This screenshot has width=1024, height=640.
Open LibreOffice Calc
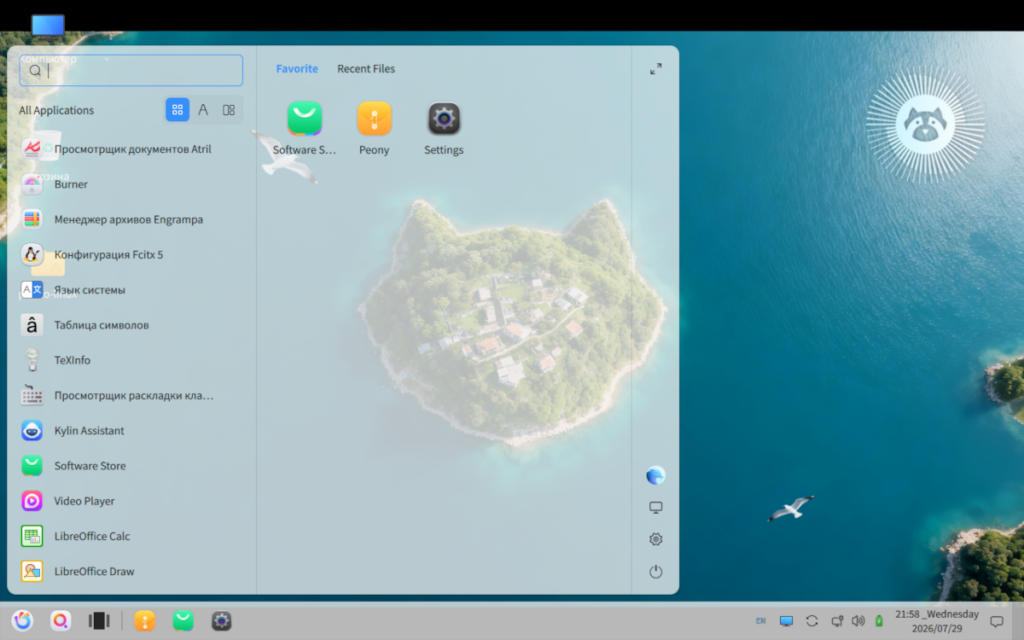pos(131,537)
